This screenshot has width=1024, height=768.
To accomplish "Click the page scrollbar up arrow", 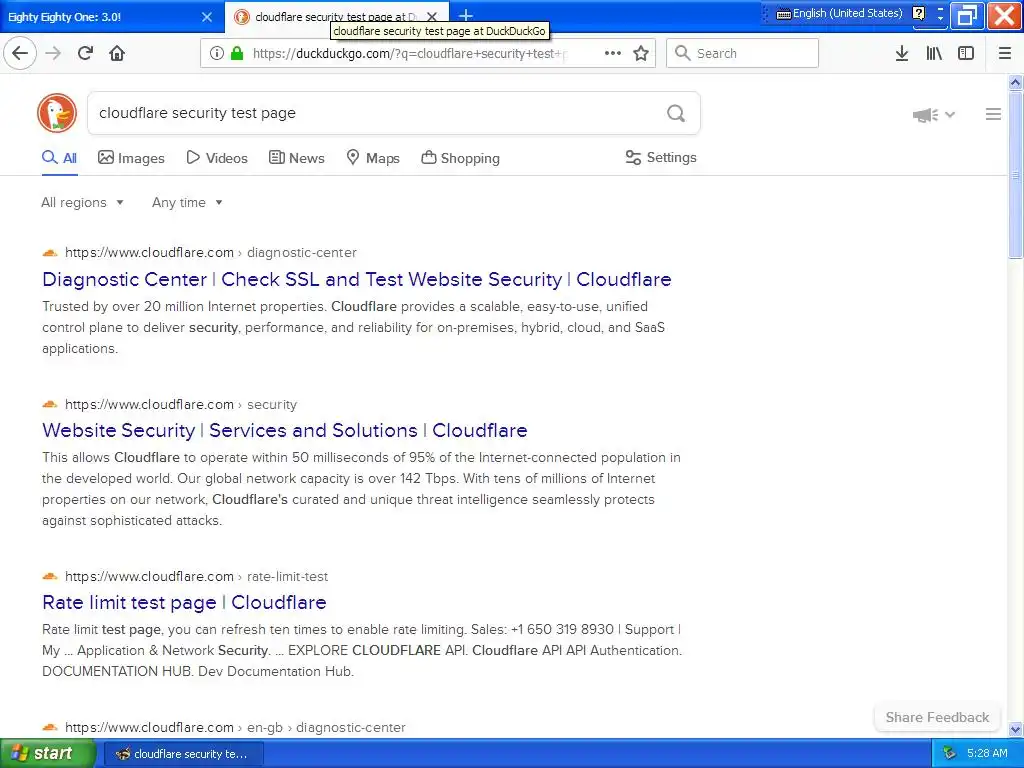I will coord(1015,82).
